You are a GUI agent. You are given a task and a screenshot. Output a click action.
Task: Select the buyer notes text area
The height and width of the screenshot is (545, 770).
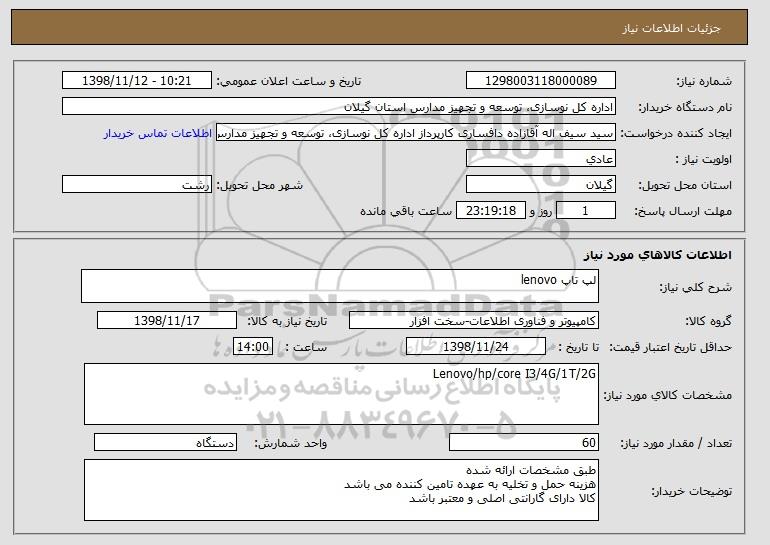coord(341,490)
